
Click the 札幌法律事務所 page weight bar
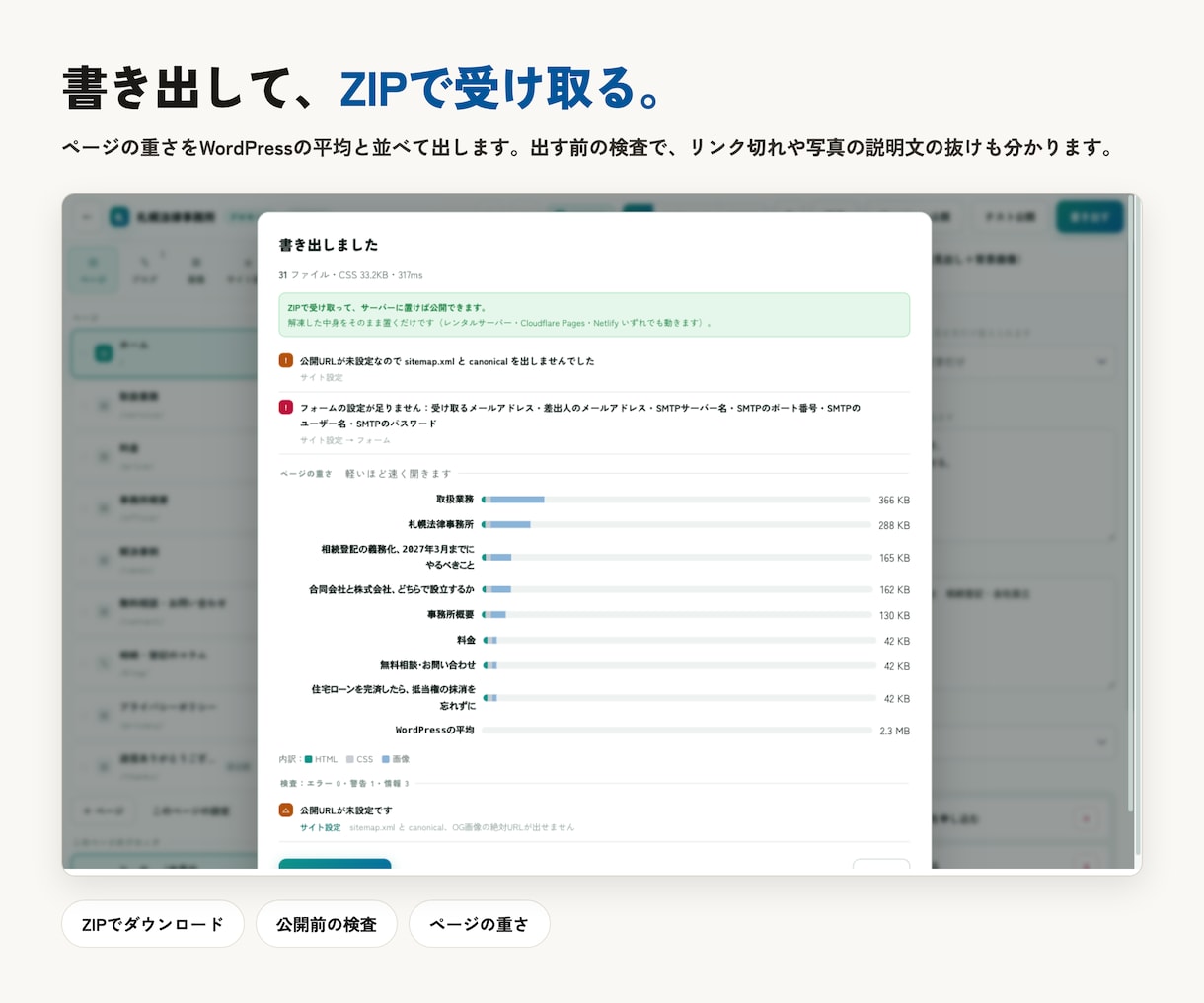tap(677, 525)
